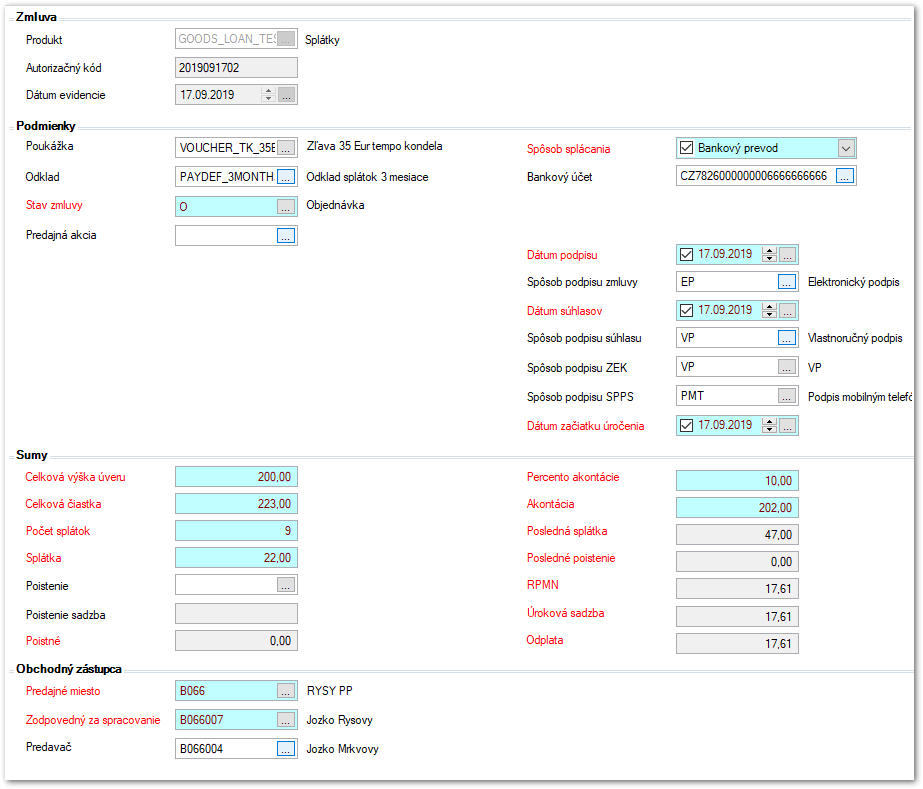Adjust Dátum súhlasov spinner arrows
The width and height of the screenshot is (923, 789).
coord(769,310)
